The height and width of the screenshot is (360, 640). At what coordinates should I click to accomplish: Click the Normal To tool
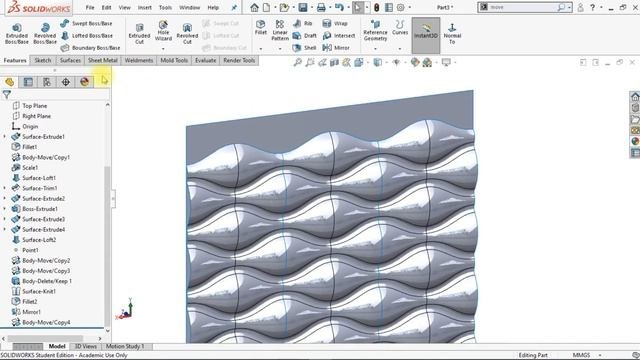[x=452, y=33]
